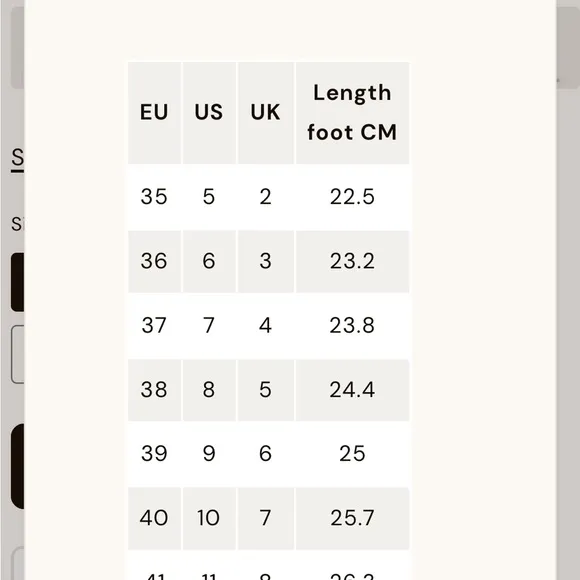The image size is (580, 580).
Task: Click the UK column header
Action: (266, 112)
